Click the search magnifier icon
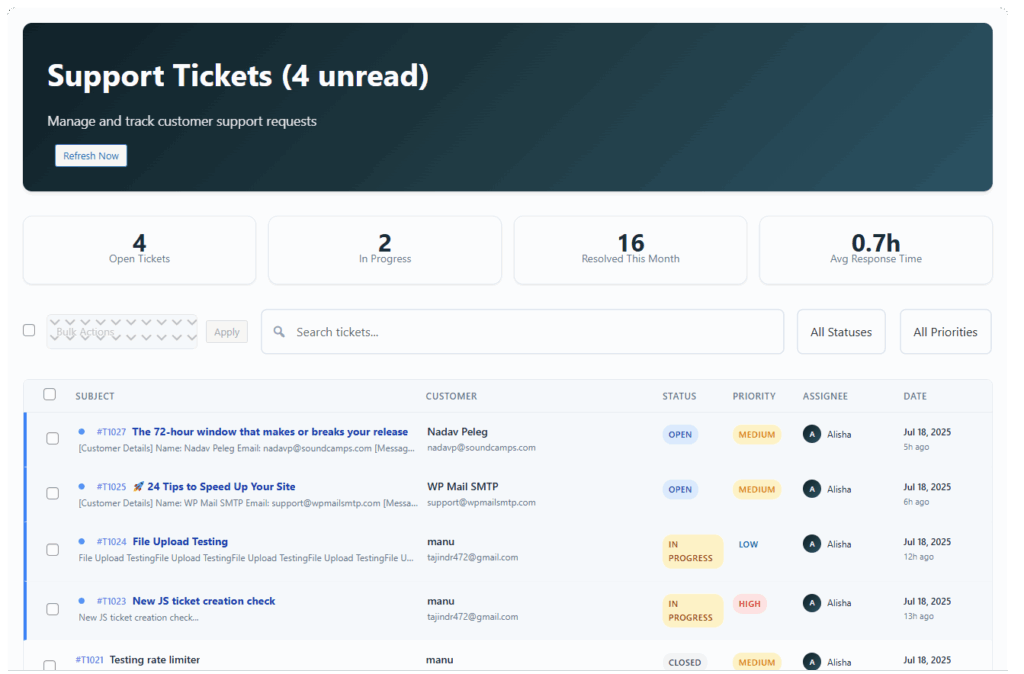Image resolution: width=1024 pixels, height=674 pixels. pyautogui.click(x=279, y=332)
